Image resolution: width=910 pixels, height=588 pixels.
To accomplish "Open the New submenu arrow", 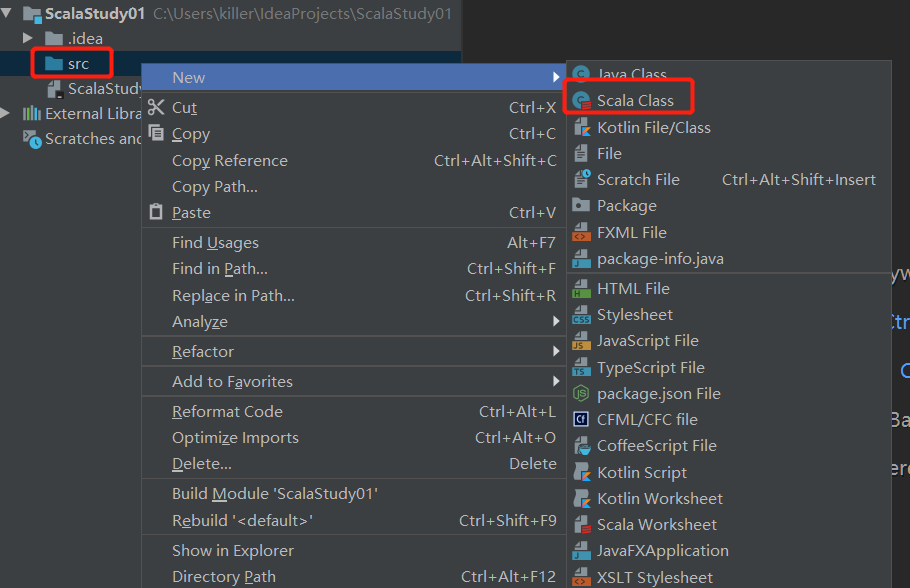I will coord(556,77).
